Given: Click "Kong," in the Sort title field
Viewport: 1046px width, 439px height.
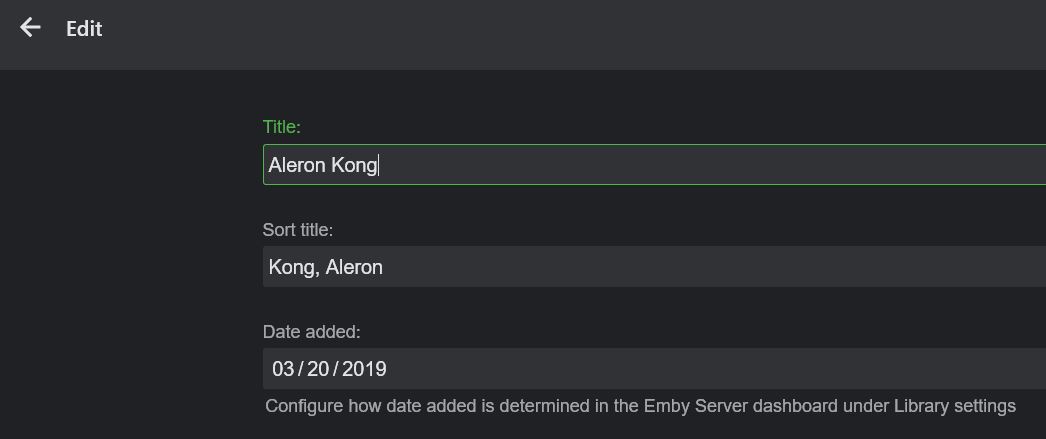Looking at the screenshot, I should [294, 267].
